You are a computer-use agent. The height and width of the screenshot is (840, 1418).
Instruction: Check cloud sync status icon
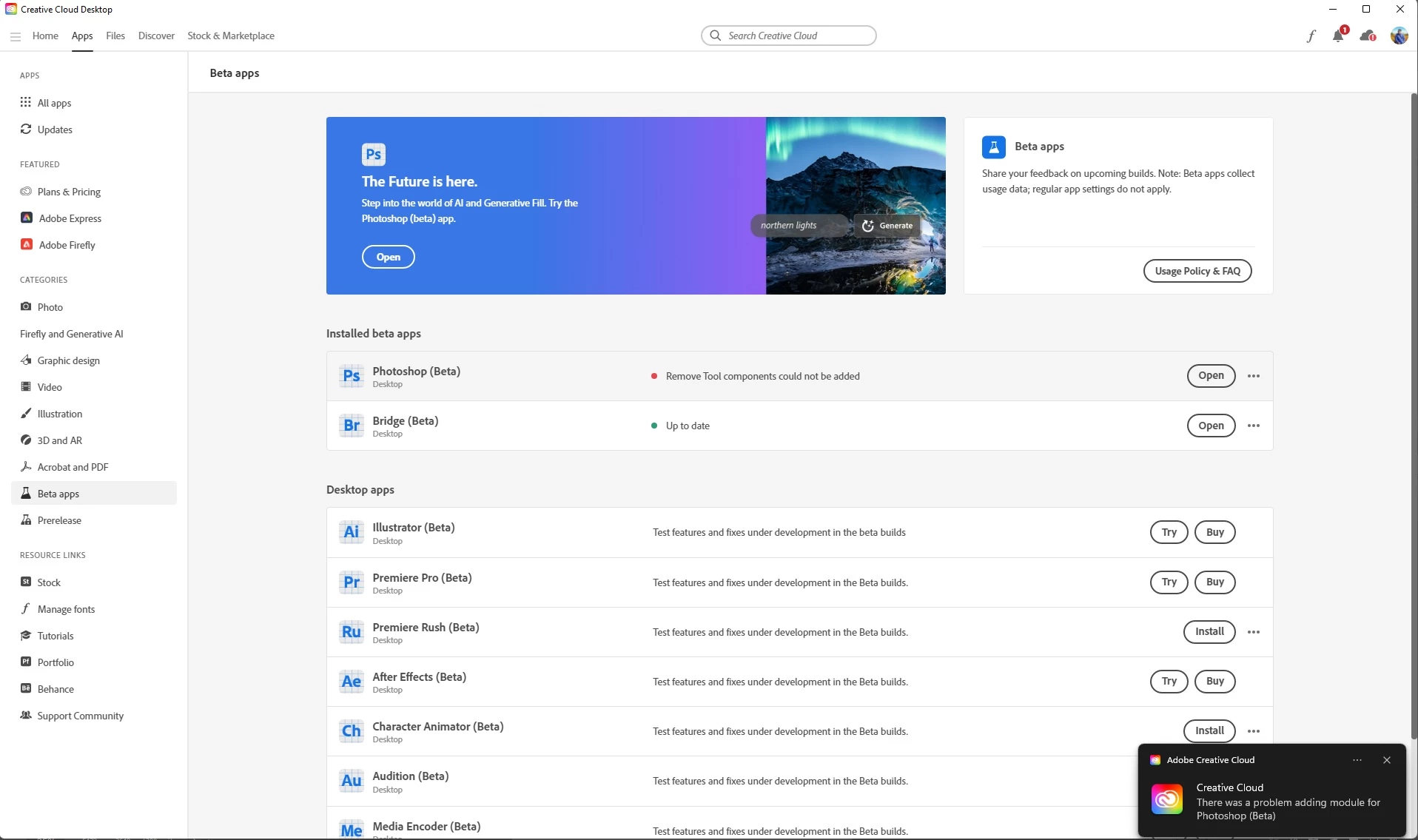tap(1368, 36)
